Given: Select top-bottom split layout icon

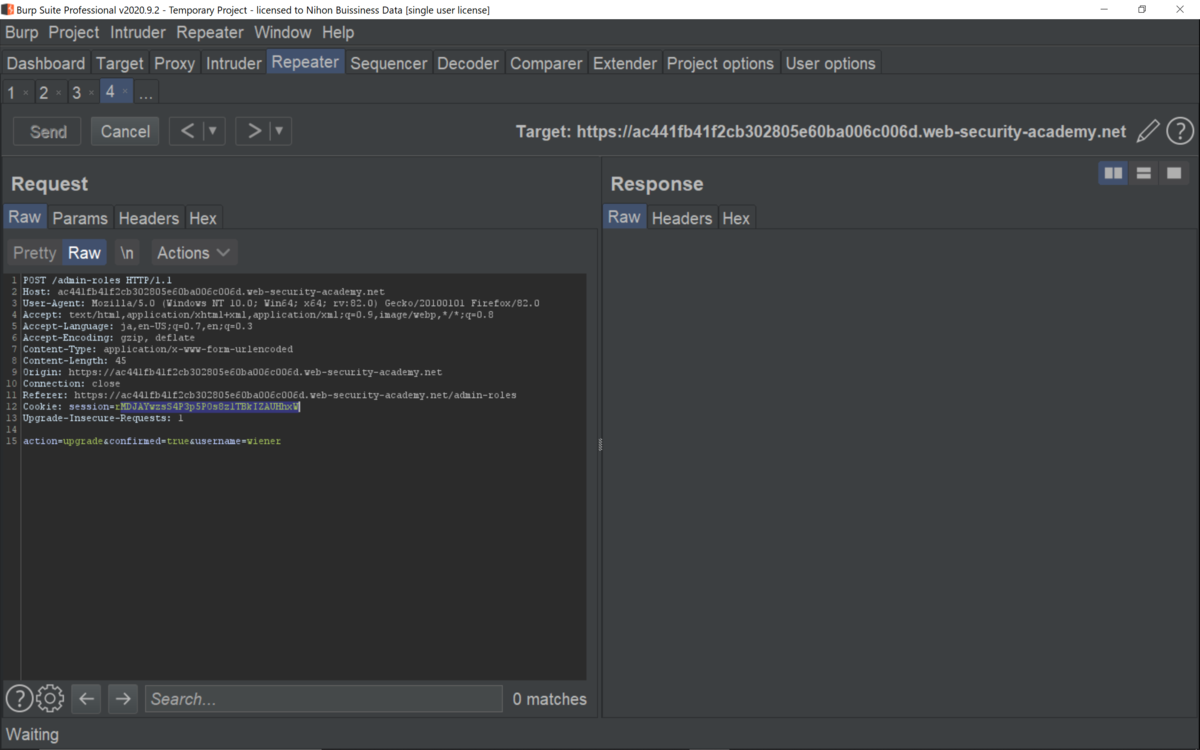Looking at the screenshot, I should click(1143, 173).
